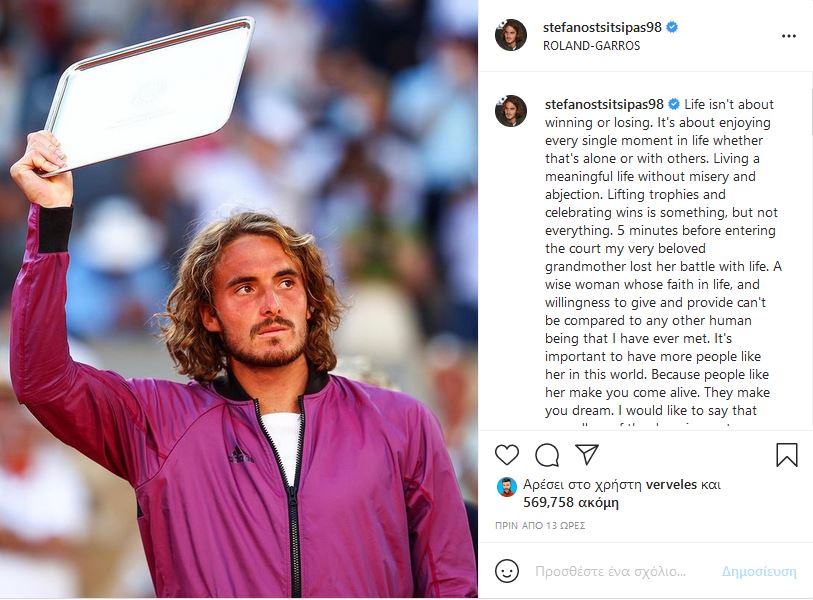Like the post with the heart icon

(x=507, y=455)
